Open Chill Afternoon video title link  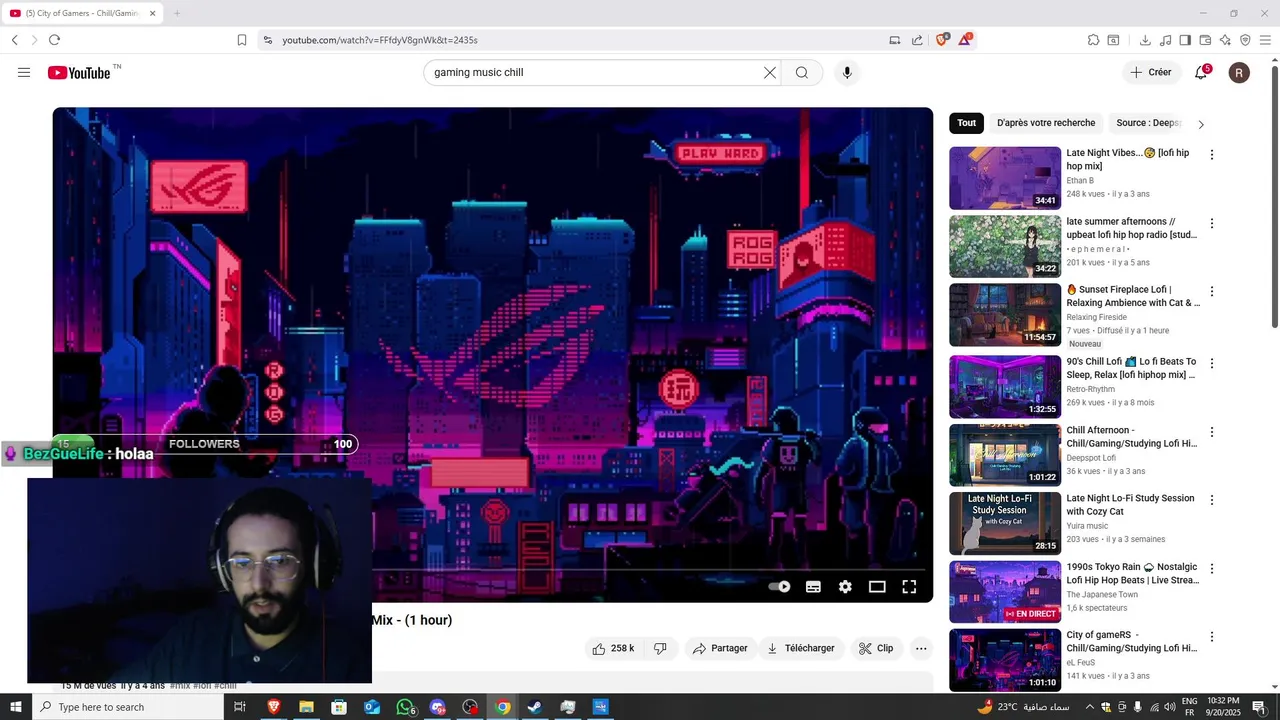1131,437
